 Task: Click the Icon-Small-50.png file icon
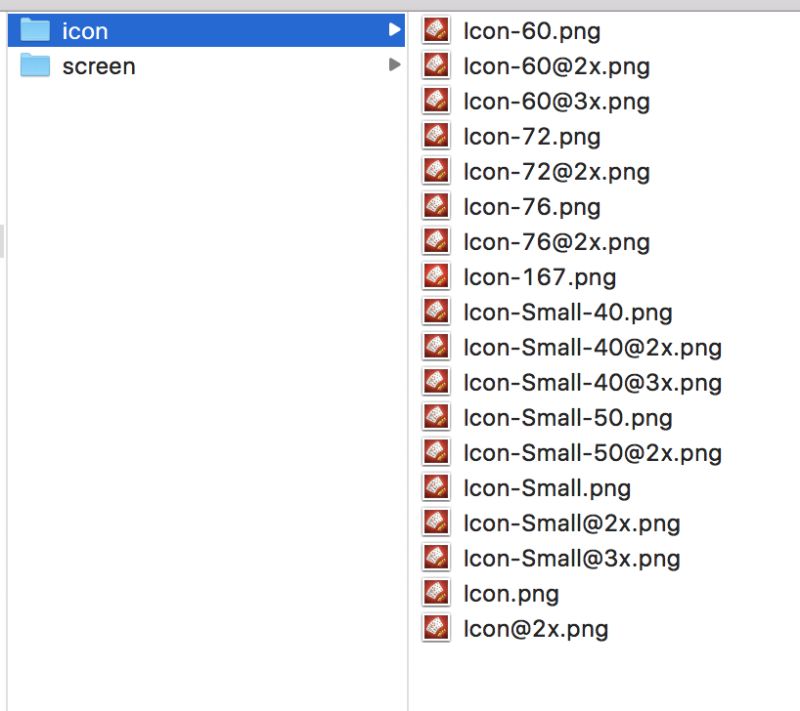435,417
